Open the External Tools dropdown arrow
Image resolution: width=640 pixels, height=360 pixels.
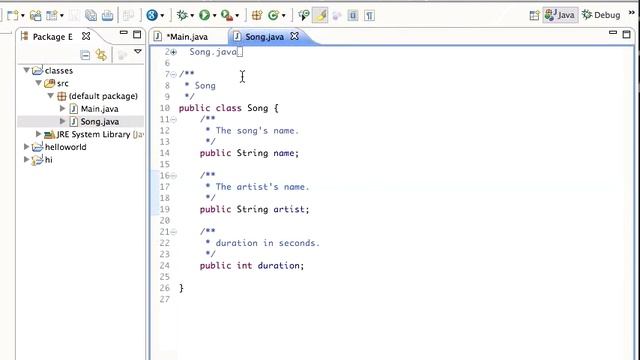(237, 16)
